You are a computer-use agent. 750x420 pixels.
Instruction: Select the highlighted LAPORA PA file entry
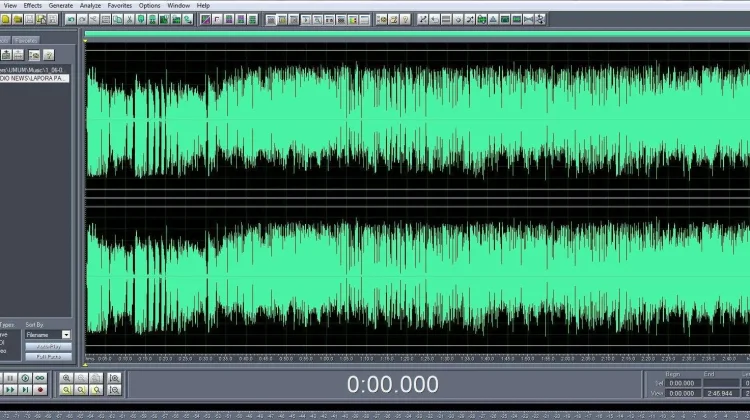point(34,78)
